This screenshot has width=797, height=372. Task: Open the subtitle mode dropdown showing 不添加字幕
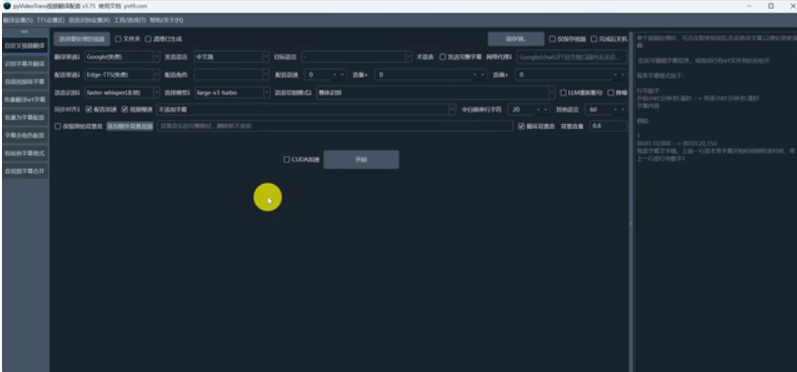tap(306, 109)
